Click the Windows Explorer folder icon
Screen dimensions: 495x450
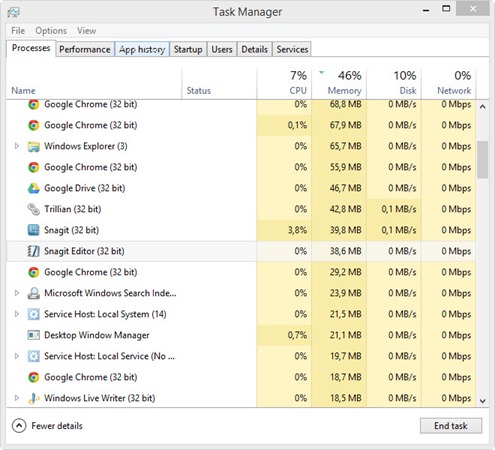[34, 146]
